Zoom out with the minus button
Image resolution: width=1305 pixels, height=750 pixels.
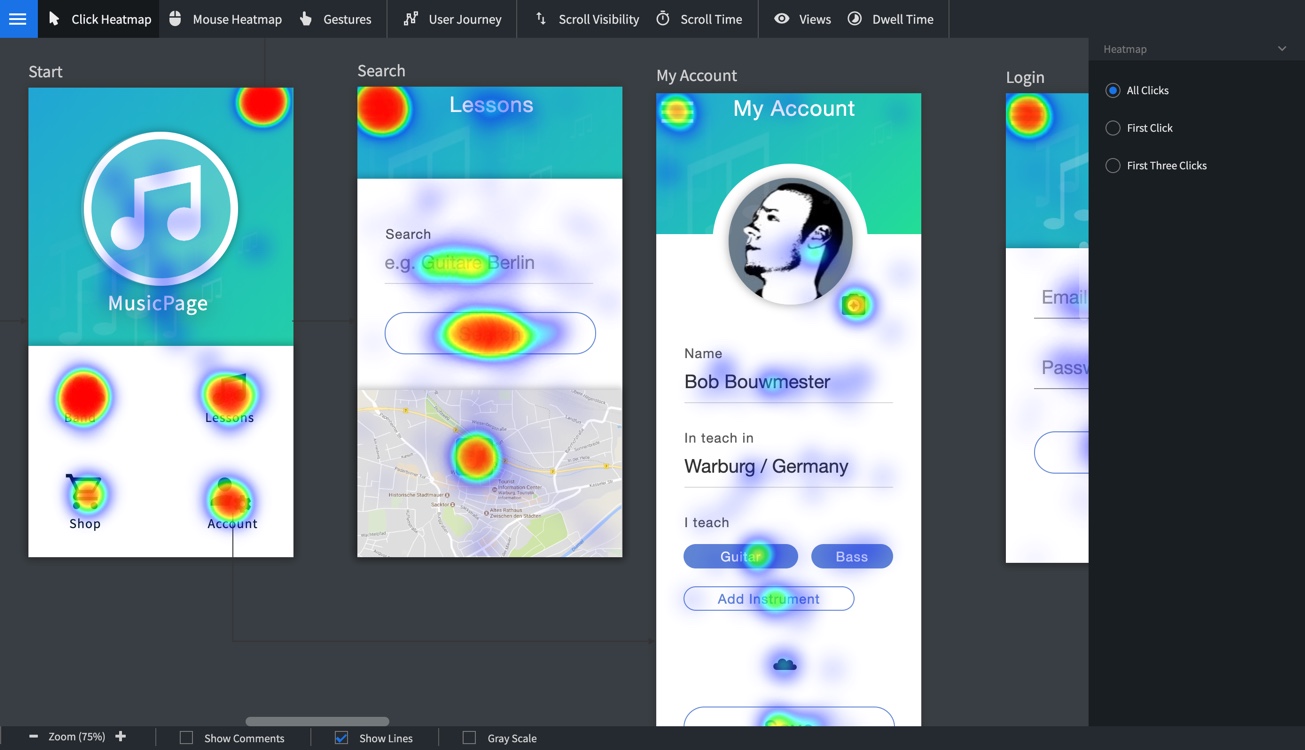tap(33, 737)
